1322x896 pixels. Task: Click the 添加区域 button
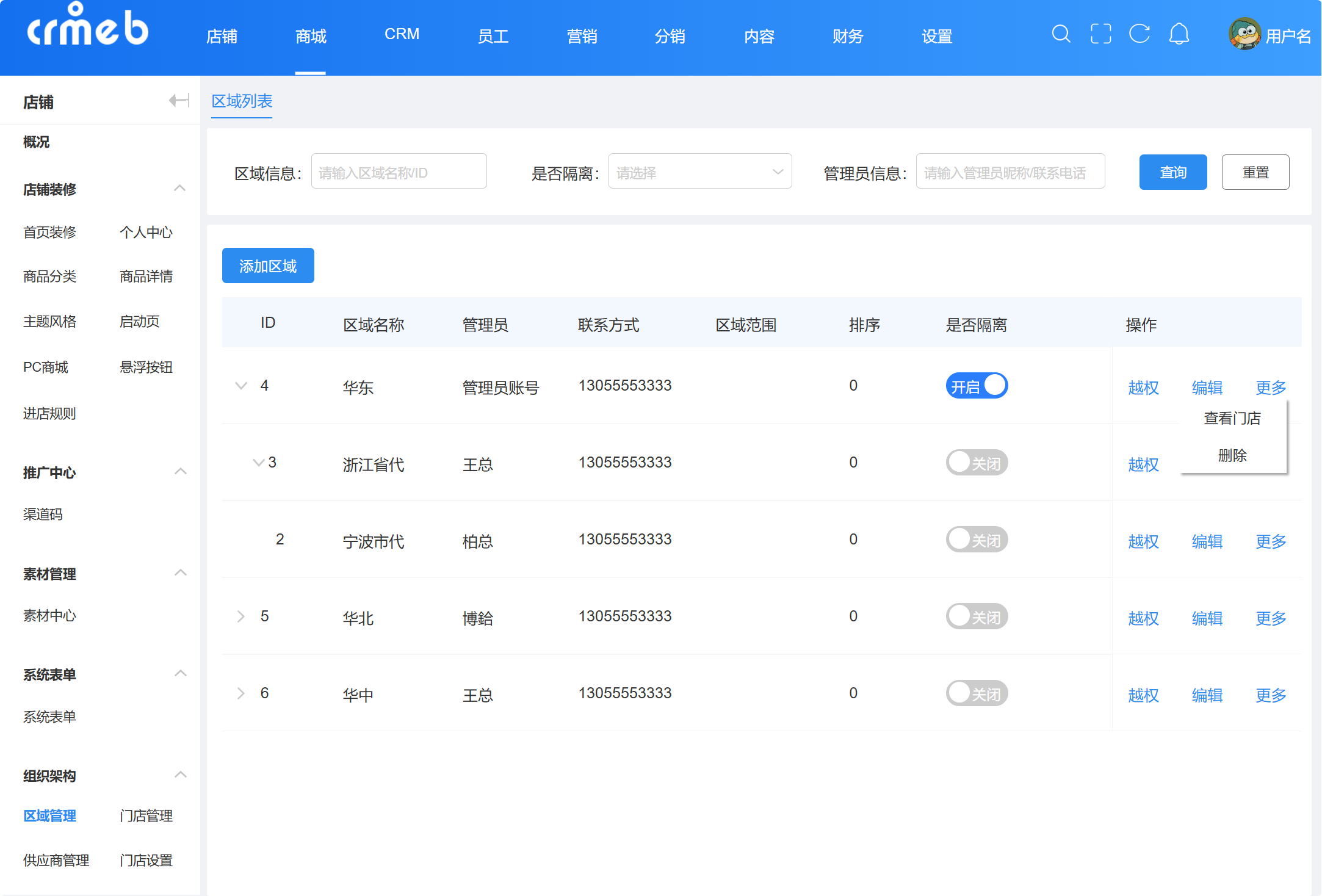pos(268,266)
